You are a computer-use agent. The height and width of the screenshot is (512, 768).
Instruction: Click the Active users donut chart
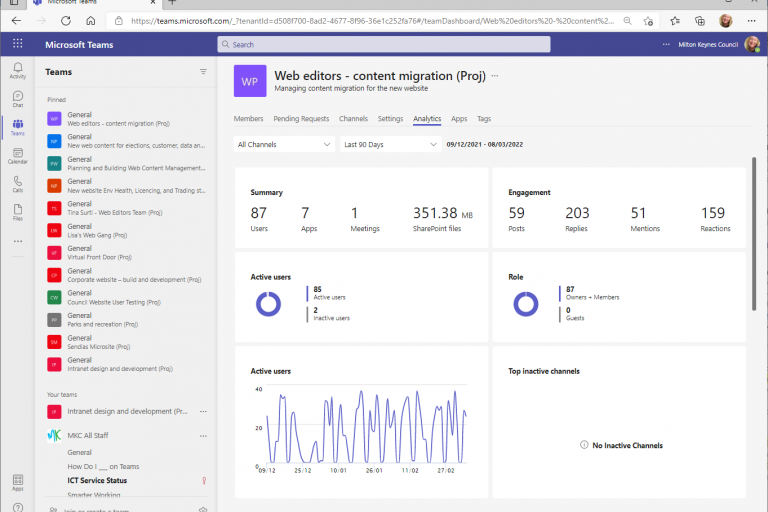[268, 304]
